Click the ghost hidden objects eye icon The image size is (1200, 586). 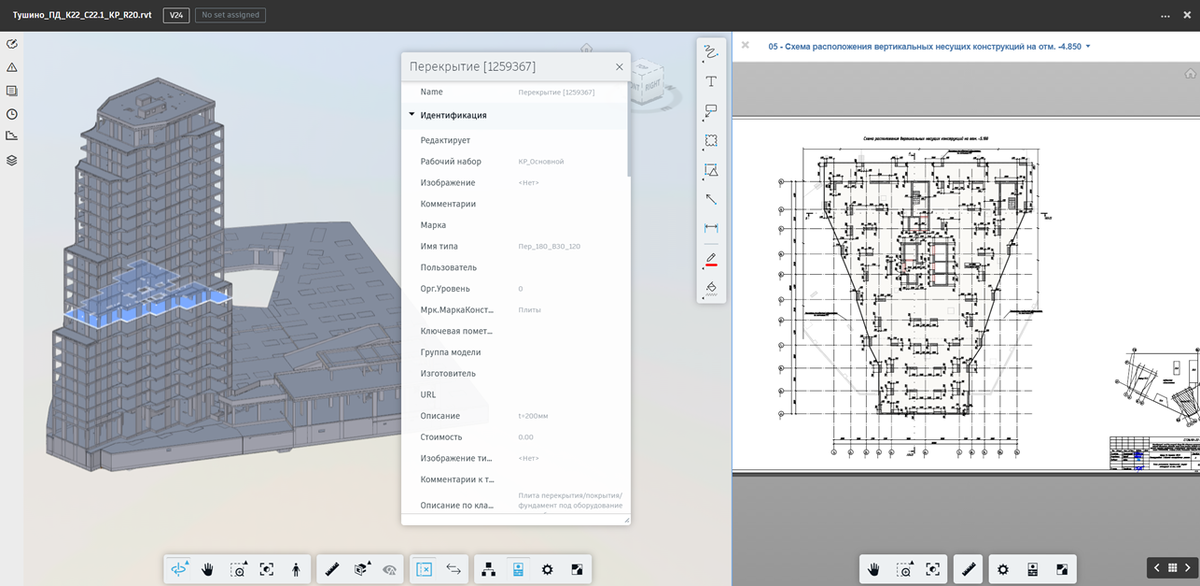[391, 568]
